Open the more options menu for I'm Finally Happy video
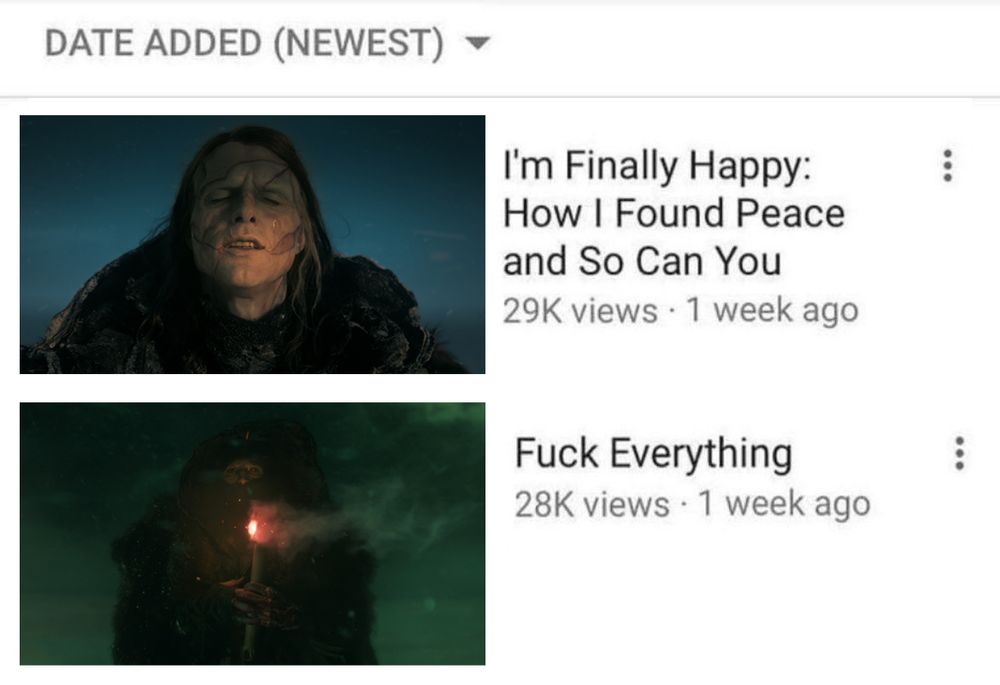1000x685 pixels. click(x=948, y=165)
